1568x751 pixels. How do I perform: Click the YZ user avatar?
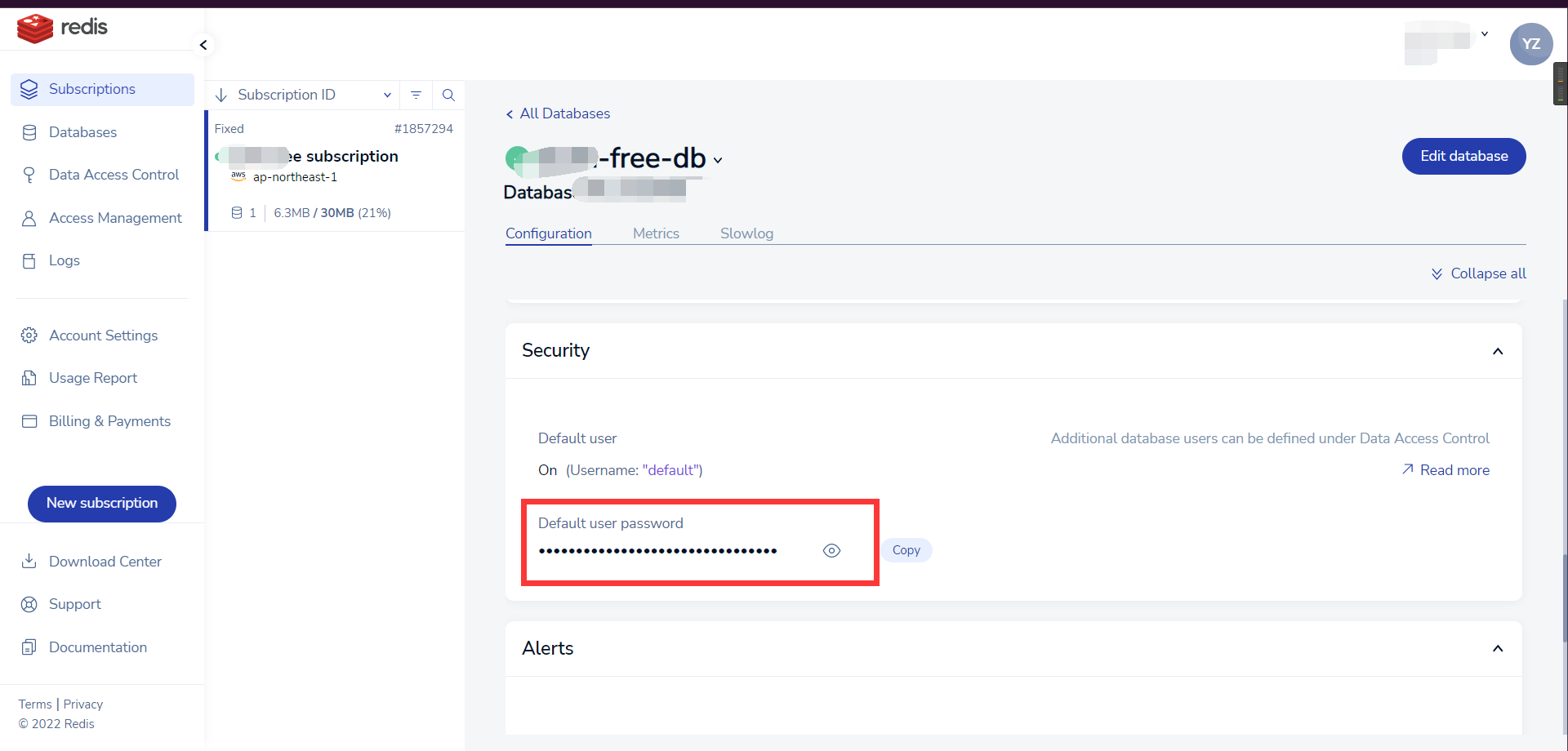click(x=1530, y=44)
